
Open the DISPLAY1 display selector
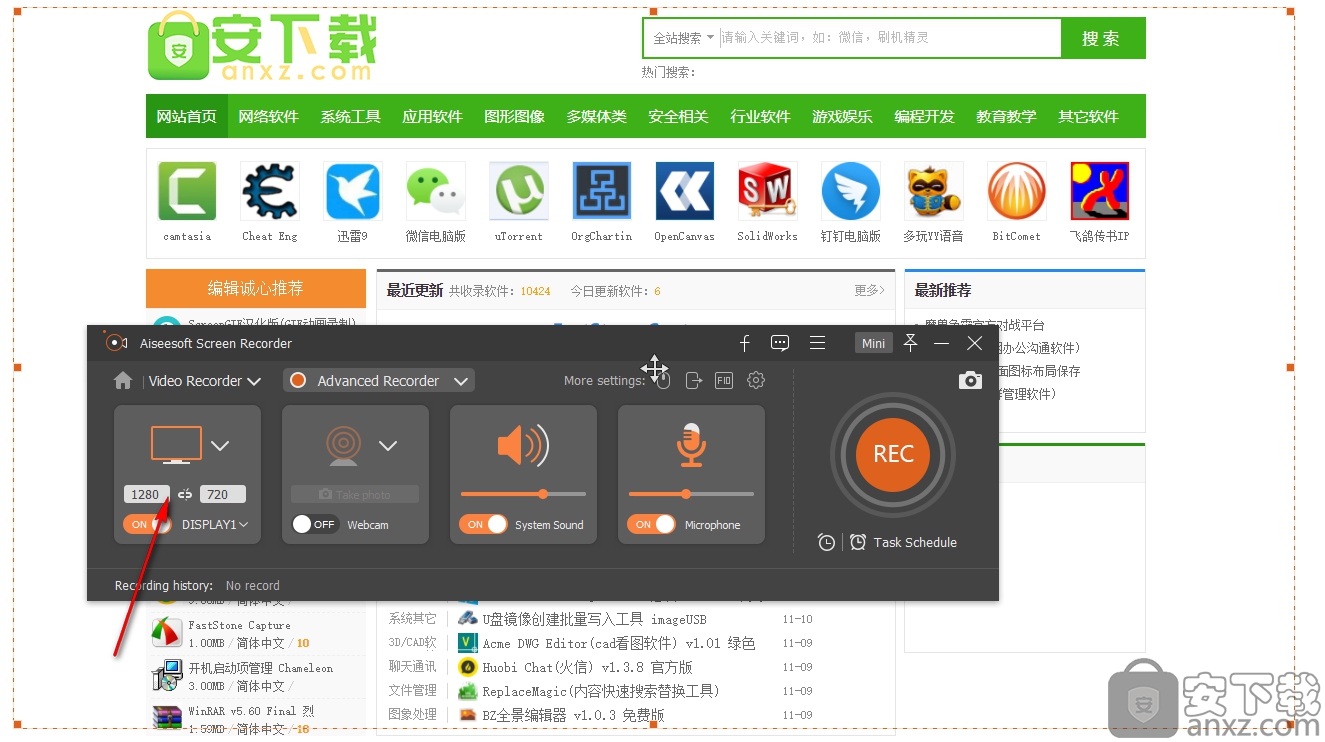215,524
